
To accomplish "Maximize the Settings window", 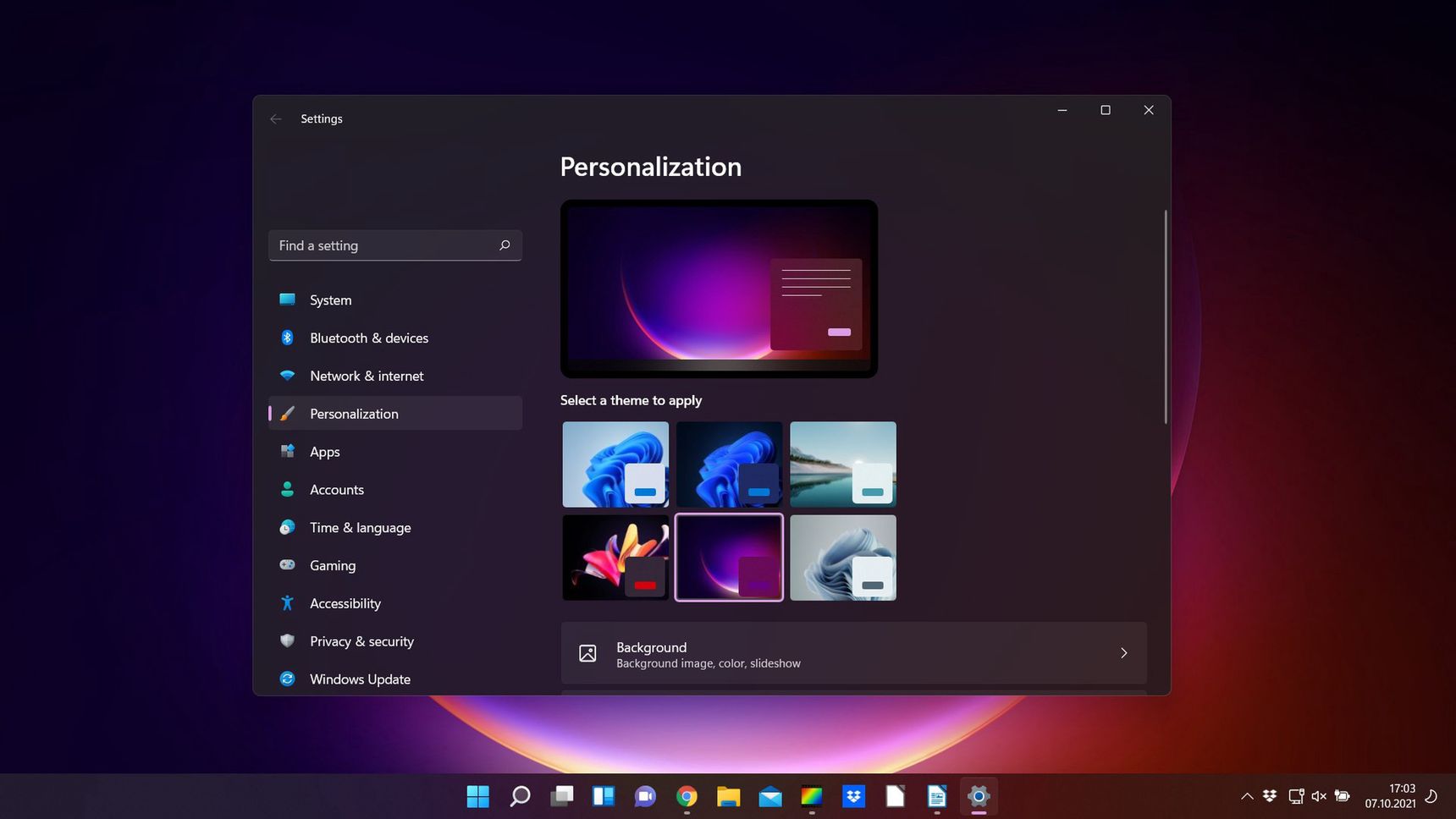I will tap(1106, 110).
